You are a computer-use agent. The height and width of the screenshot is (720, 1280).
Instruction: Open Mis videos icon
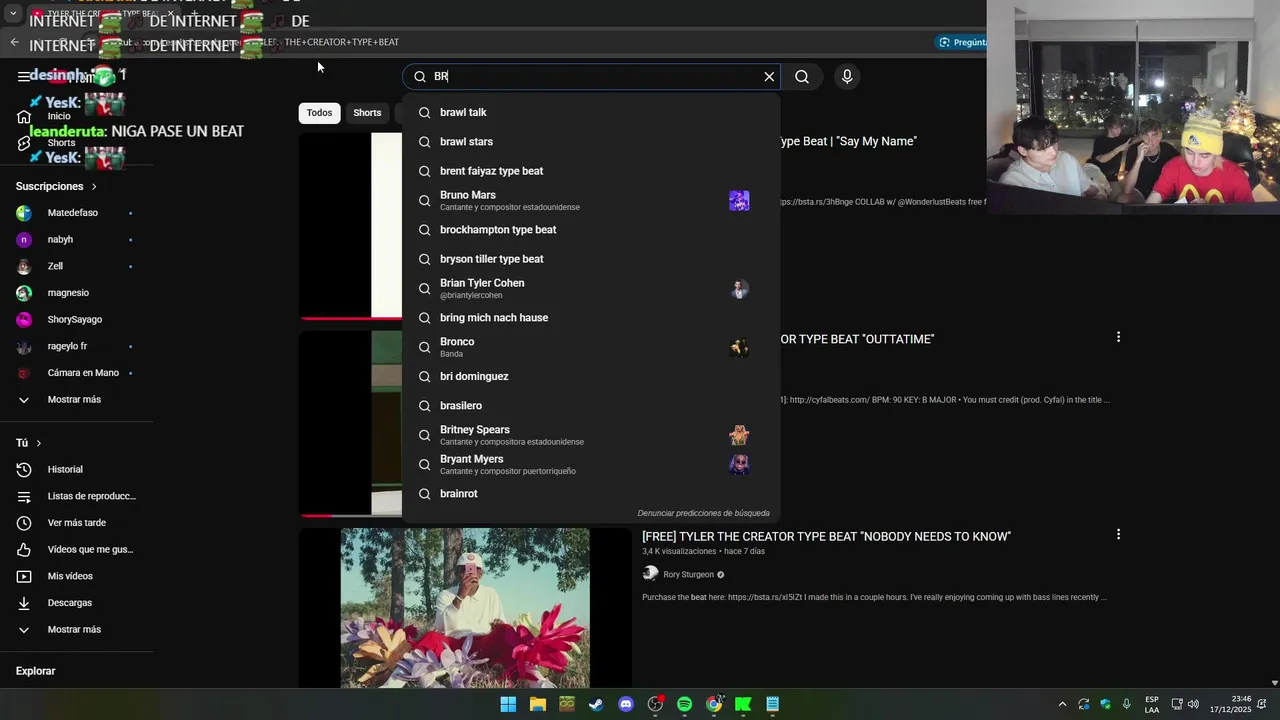point(24,577)
